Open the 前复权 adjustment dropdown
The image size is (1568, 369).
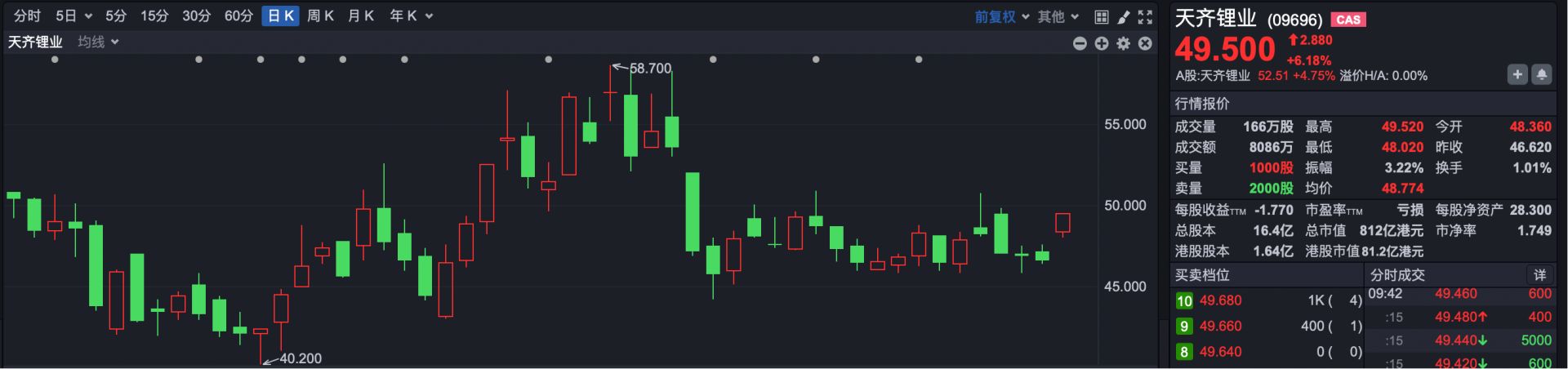tap(1001, 16)
